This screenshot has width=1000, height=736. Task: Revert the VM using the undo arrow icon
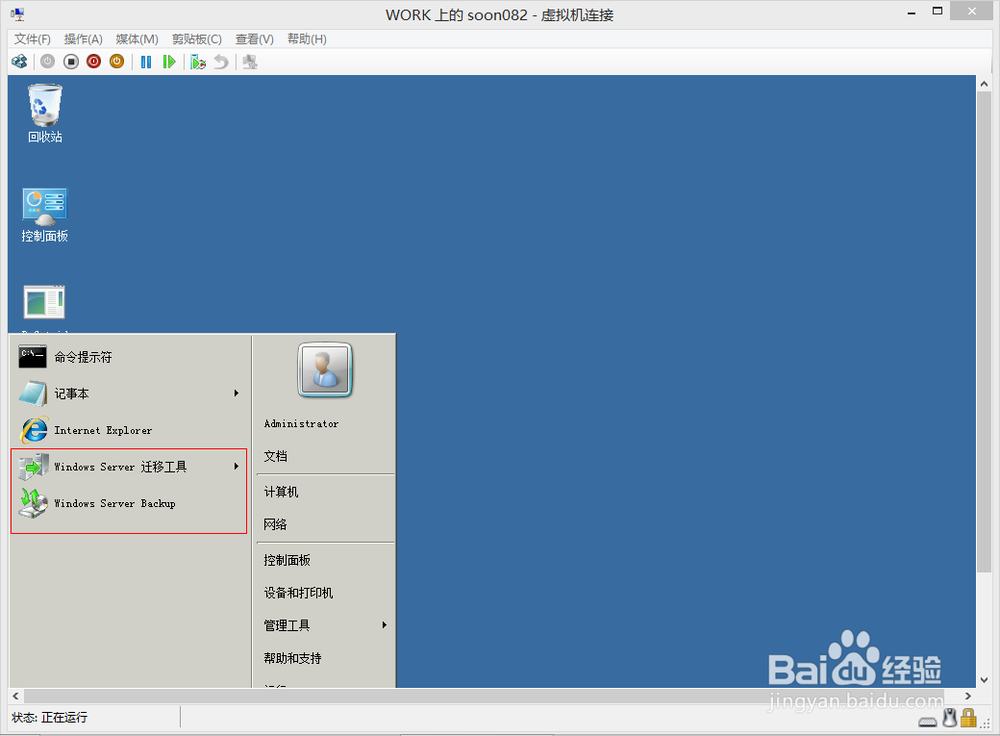[x=221, y=62]
